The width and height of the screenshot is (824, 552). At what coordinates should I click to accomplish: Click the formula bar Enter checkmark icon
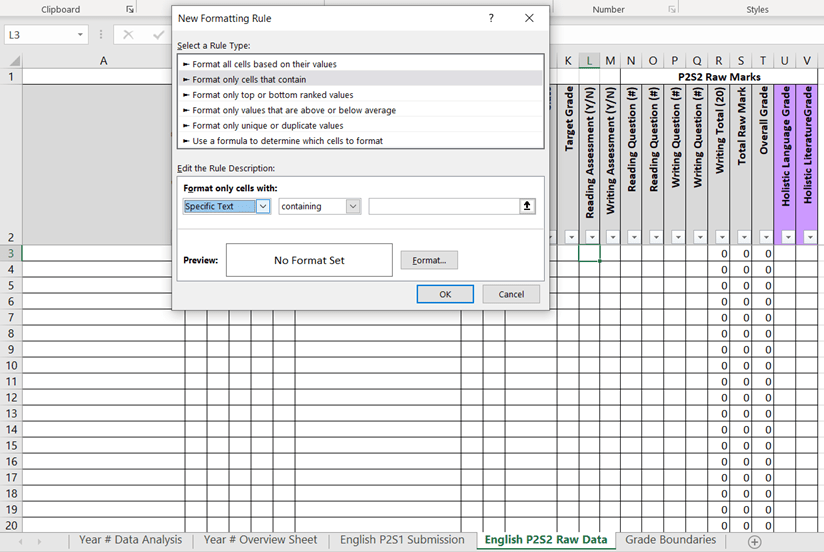(156, 35)
